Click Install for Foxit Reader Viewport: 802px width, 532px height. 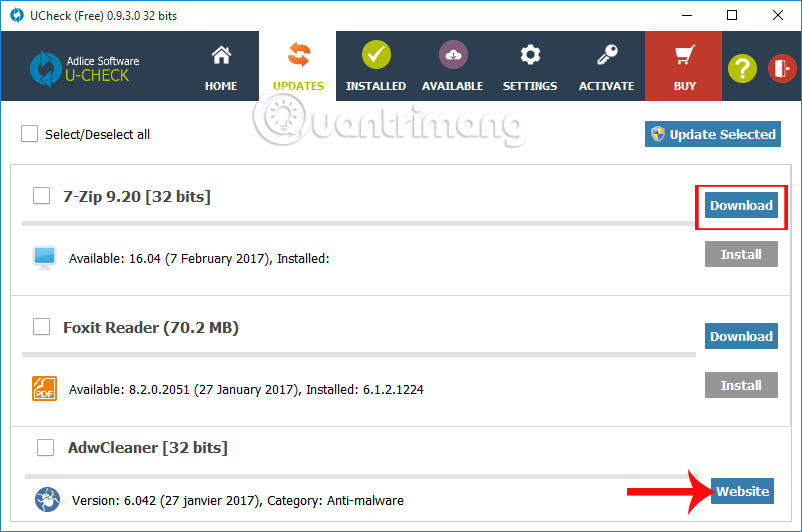(x=741, y=385)
